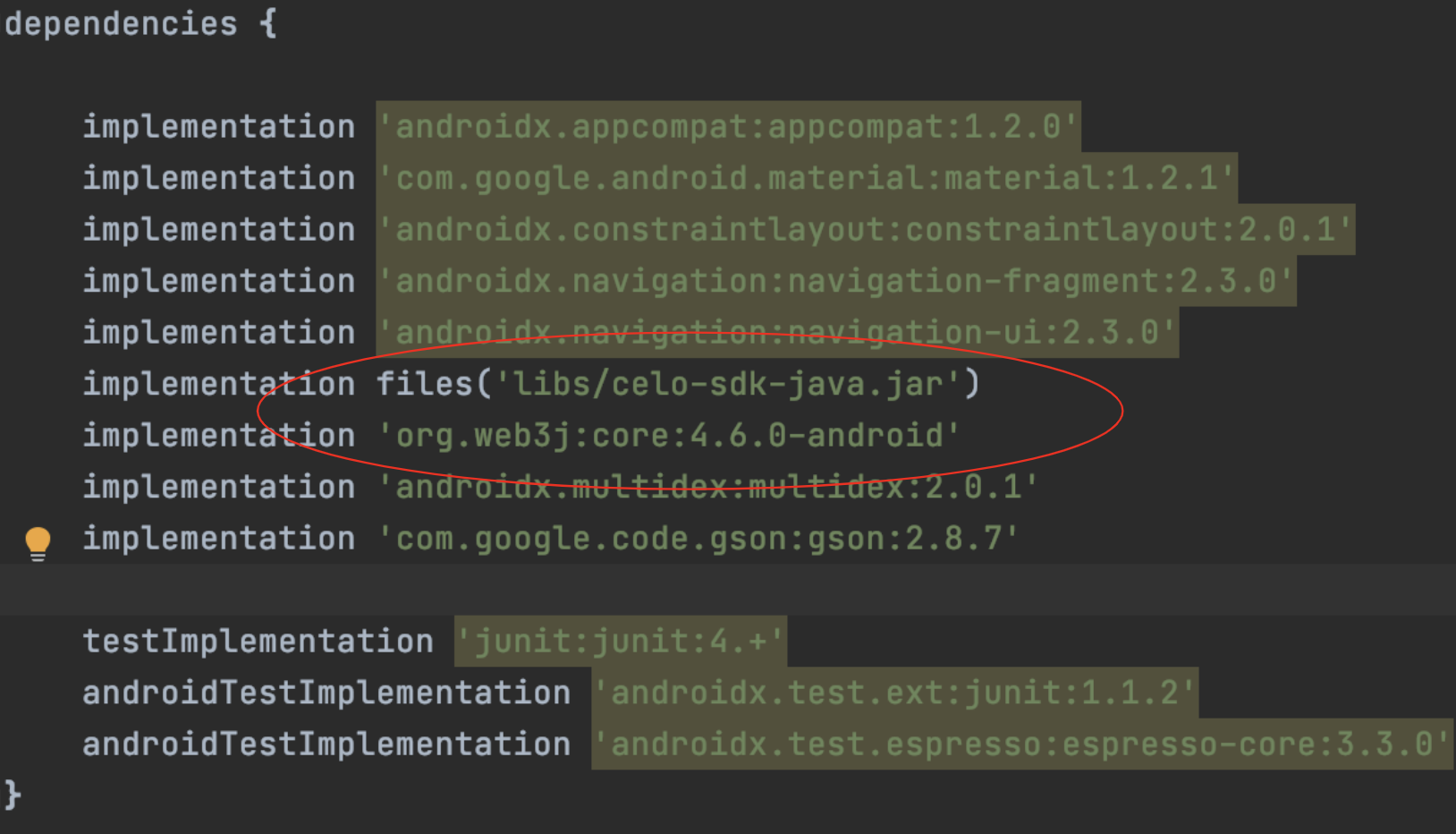Click androidTestImplementation on the ext:junit line
Viewport: 1456px width, 834px height.
click(326, 693)
